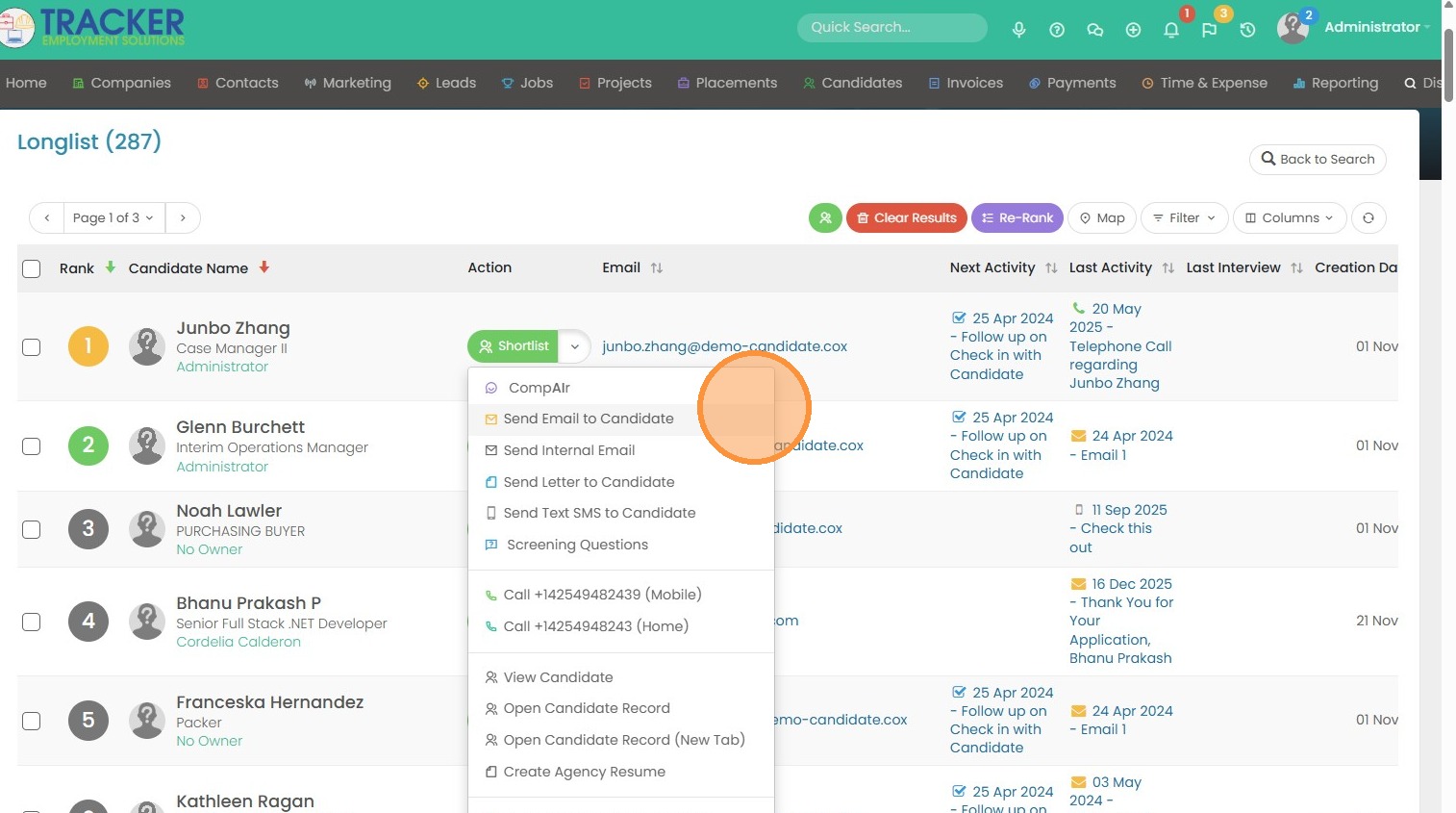Viewport: 1456px width, 813px height.
Task: Select Send Text SMS to Candidate
Action: 620,513
